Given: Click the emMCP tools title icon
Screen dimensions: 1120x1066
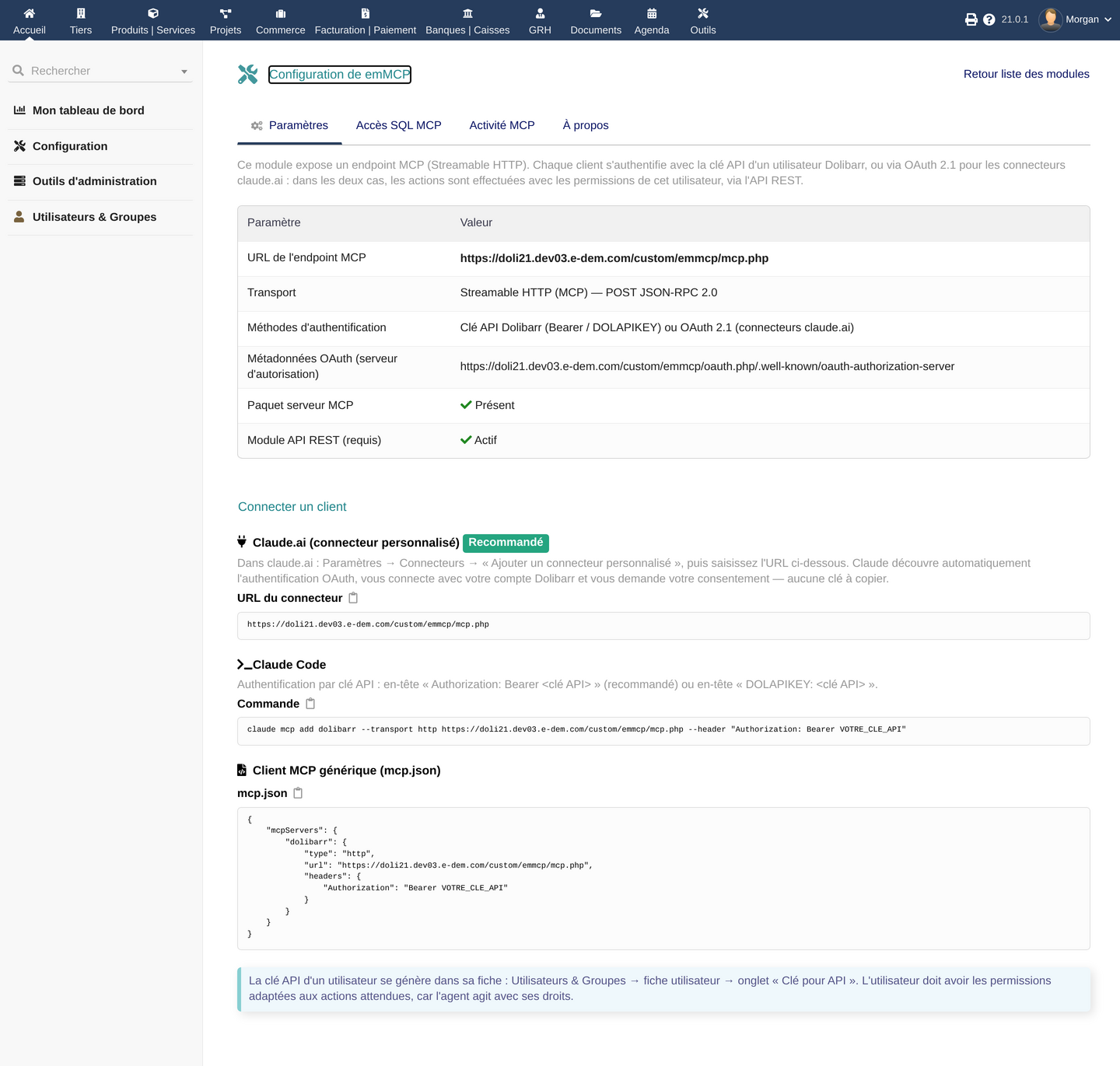Looking at the screenshot, I should (247, 75).
